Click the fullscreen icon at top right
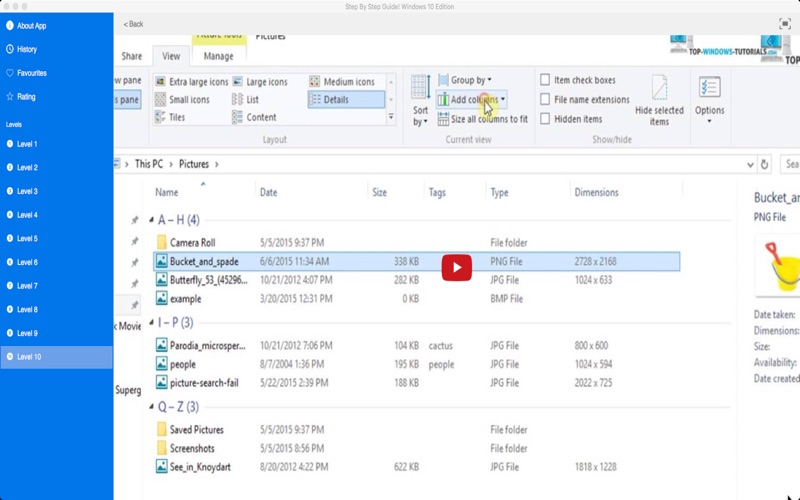This screenshot has width=800, height=500. 784,23
